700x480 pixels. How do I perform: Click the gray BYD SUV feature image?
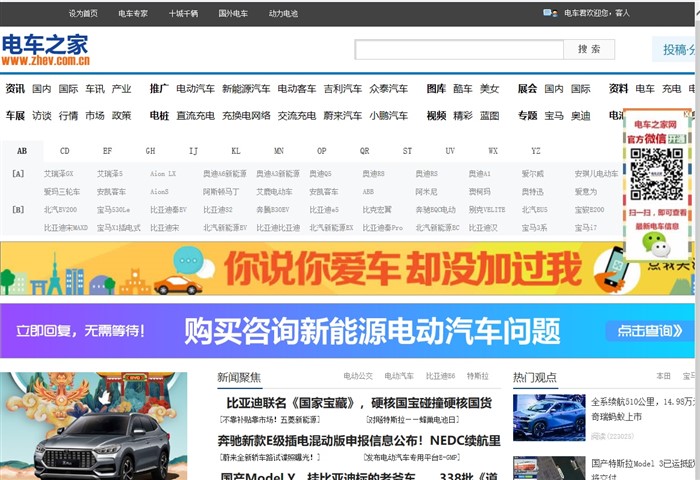tap(94, 426)
